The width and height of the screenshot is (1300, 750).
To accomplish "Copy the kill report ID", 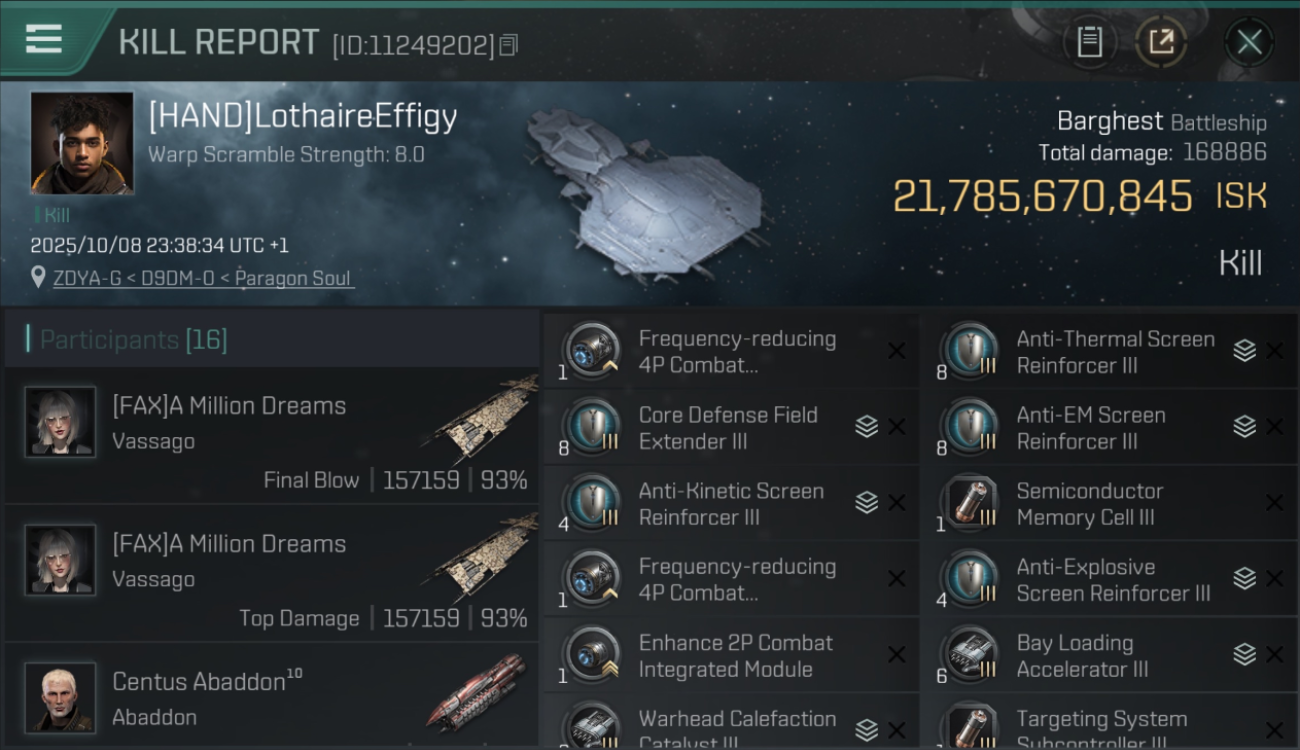I will (509, 45).
